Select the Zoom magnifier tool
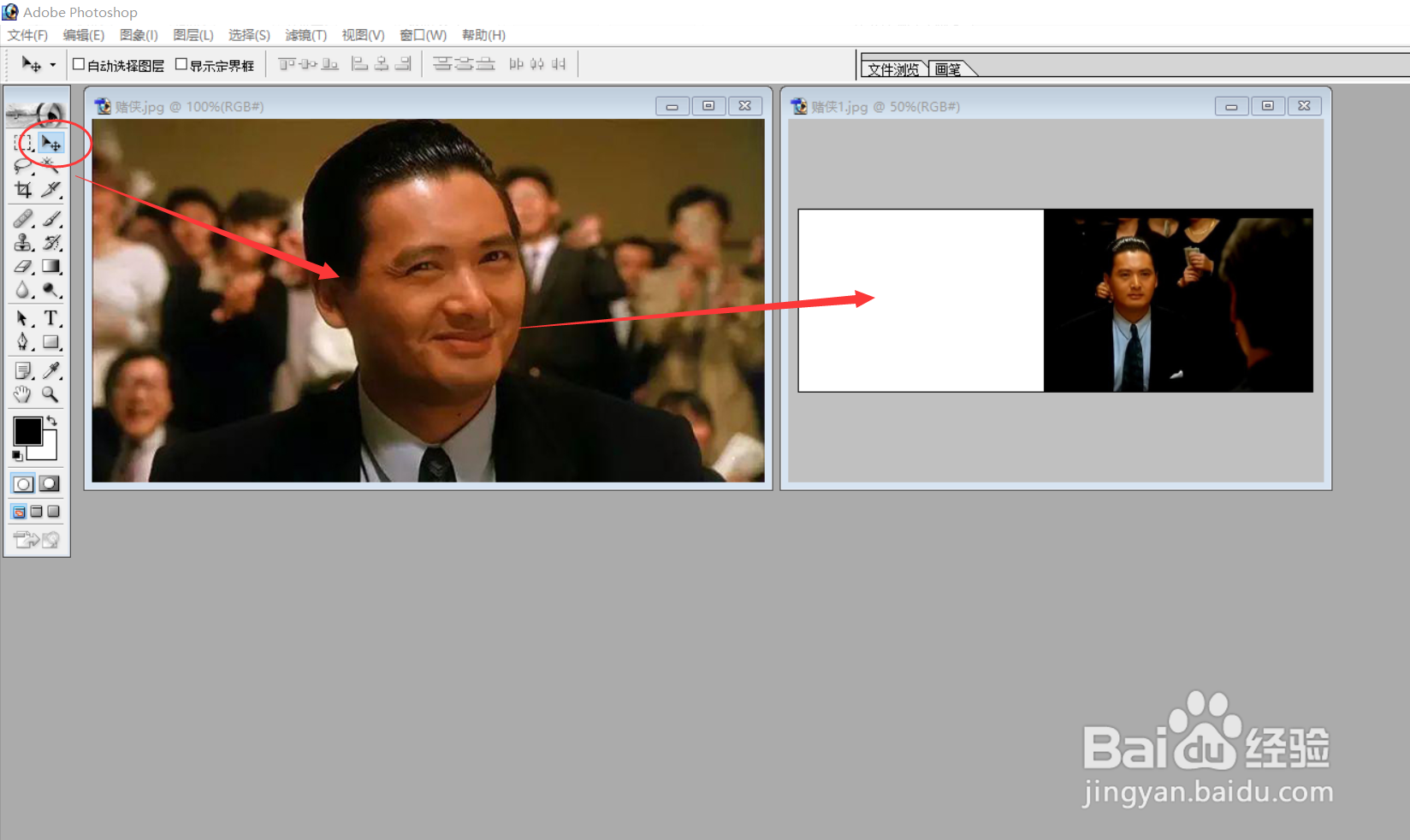Screen dimensions: 1410x840 tap(50, 394)
